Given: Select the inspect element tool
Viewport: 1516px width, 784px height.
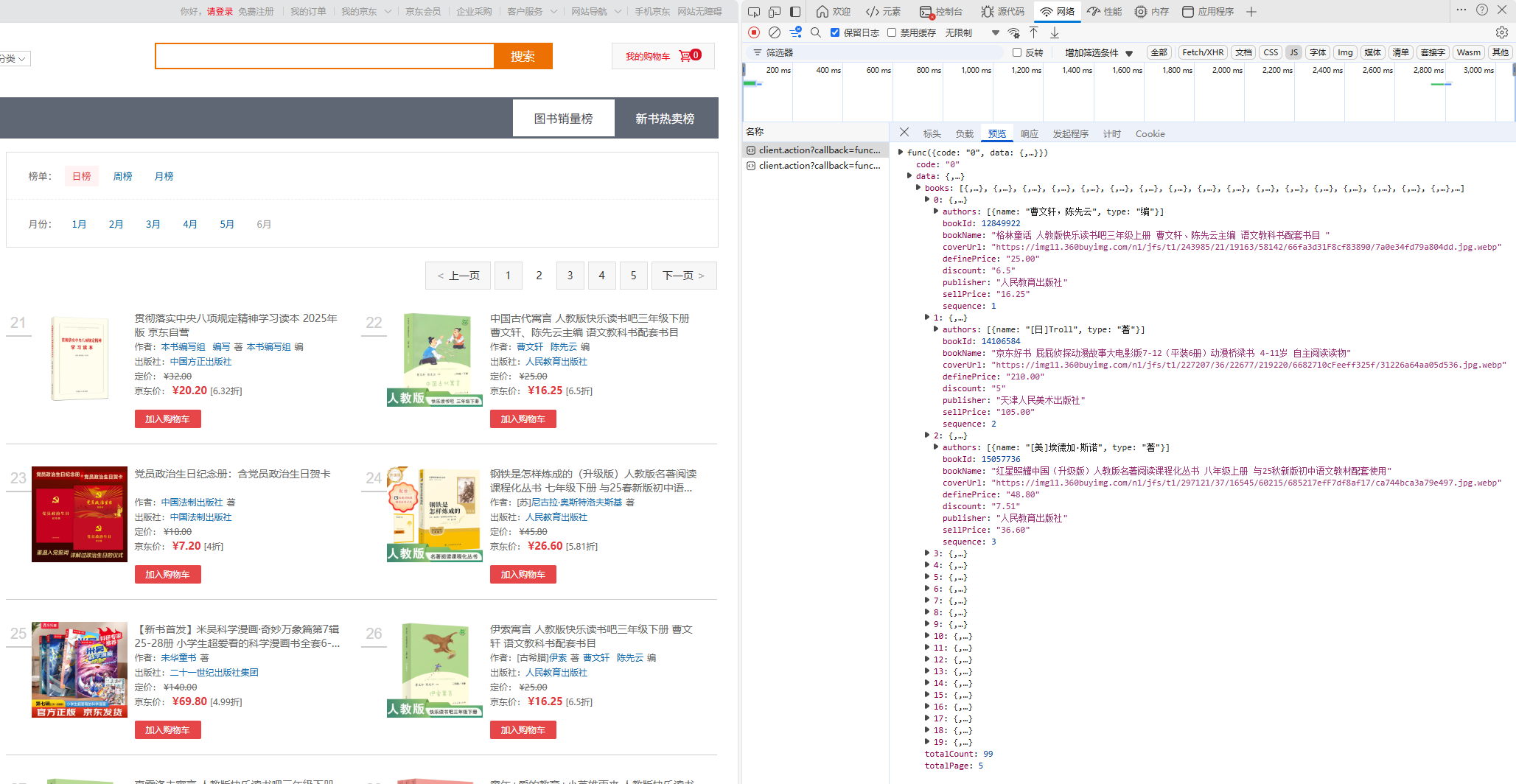Looking at the screenshot, I should tap(753, 11).
